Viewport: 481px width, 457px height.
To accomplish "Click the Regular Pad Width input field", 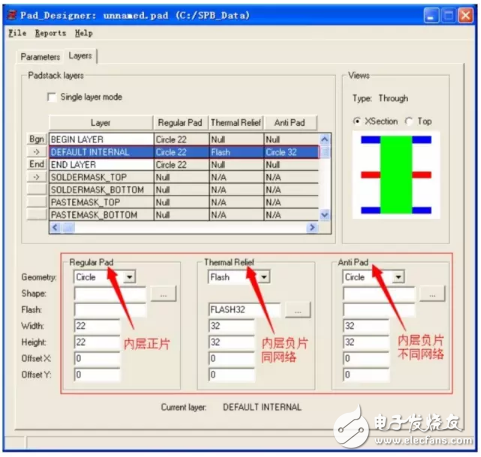I will tap(97, 326).
